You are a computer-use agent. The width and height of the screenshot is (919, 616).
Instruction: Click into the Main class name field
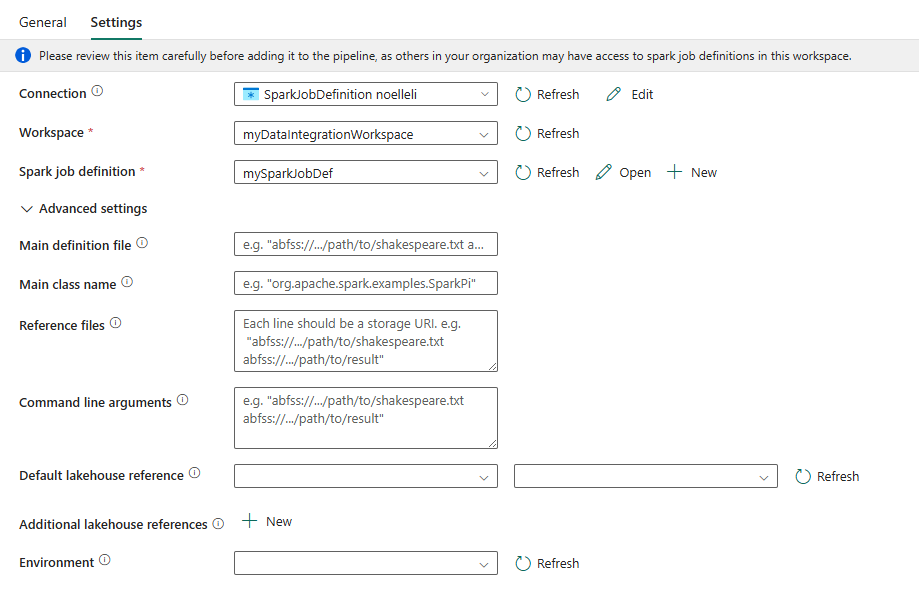[366, 283]
